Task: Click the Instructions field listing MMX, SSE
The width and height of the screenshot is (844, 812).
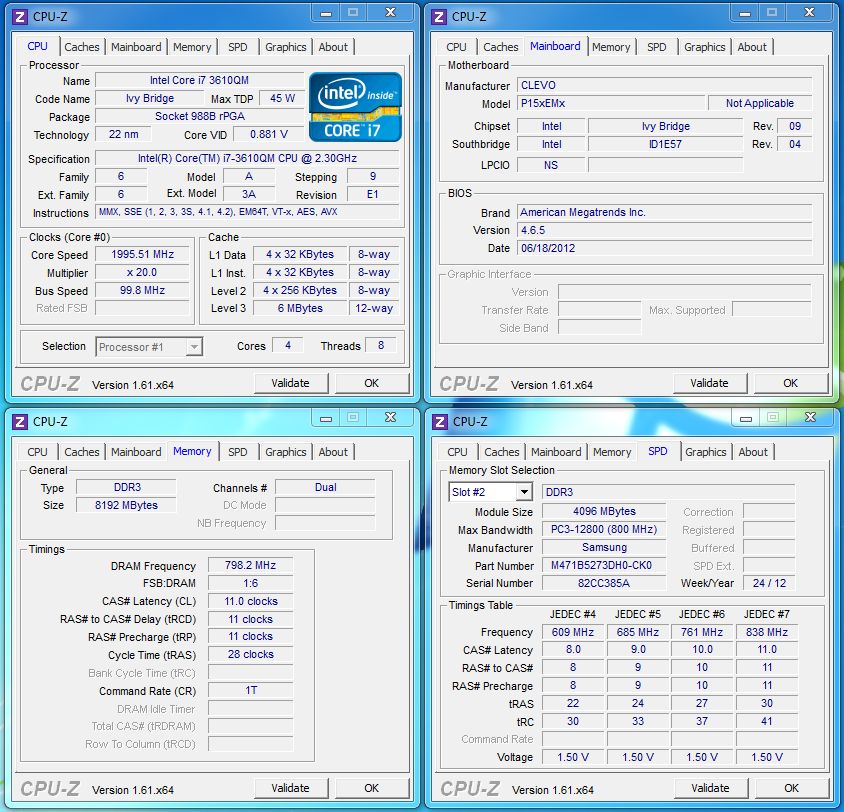Action: click(247, 212)
